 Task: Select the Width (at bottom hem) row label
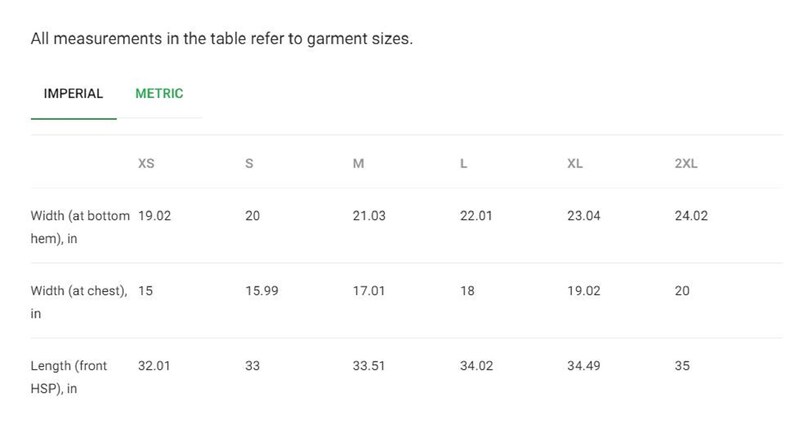pos(80,227)
